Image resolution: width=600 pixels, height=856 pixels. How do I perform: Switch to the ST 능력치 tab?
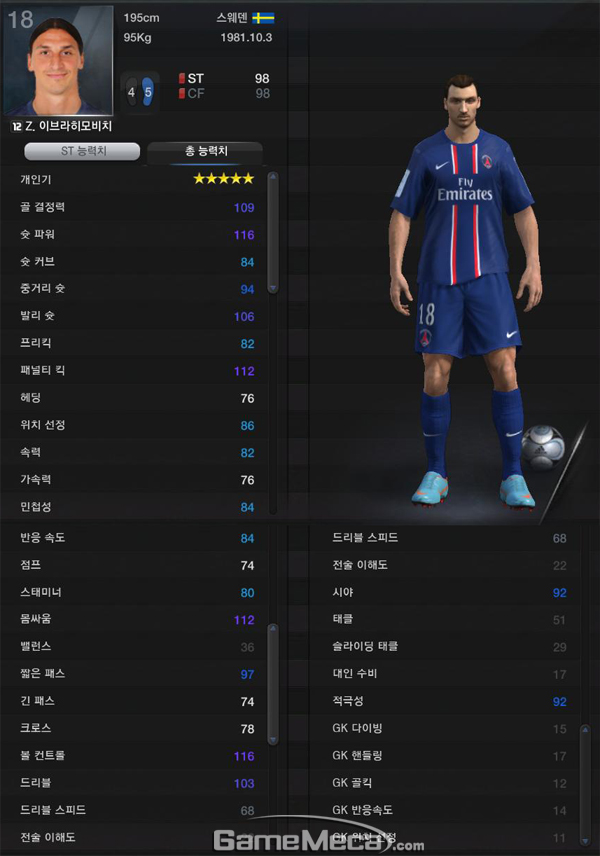(82, 151)
